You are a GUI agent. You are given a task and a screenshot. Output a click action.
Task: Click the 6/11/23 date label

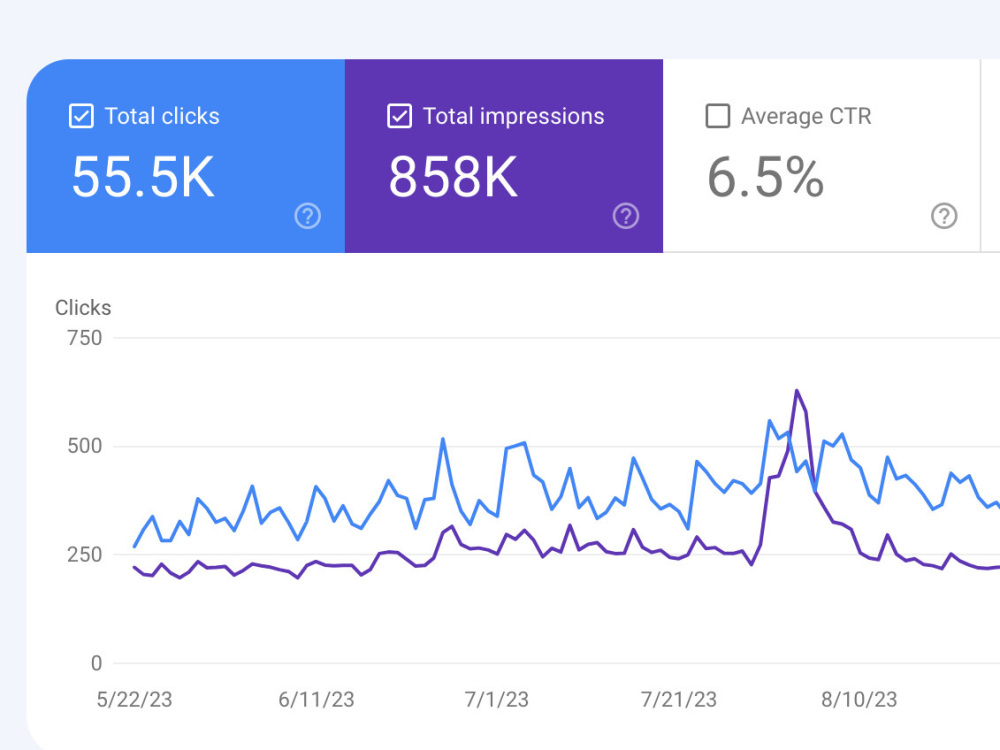click(316, 700)
